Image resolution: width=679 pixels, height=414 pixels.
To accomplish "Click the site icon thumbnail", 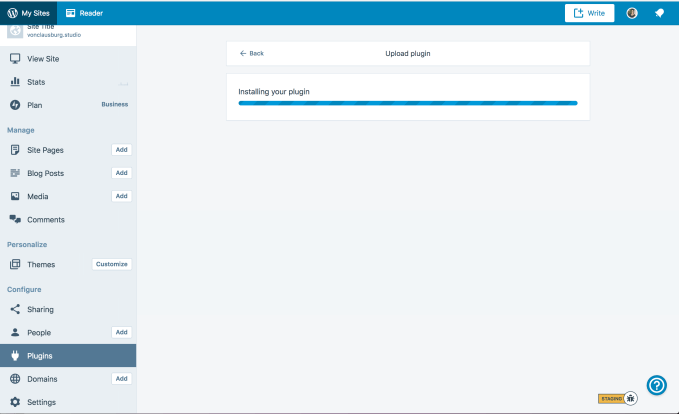I will tap(15, 31).
